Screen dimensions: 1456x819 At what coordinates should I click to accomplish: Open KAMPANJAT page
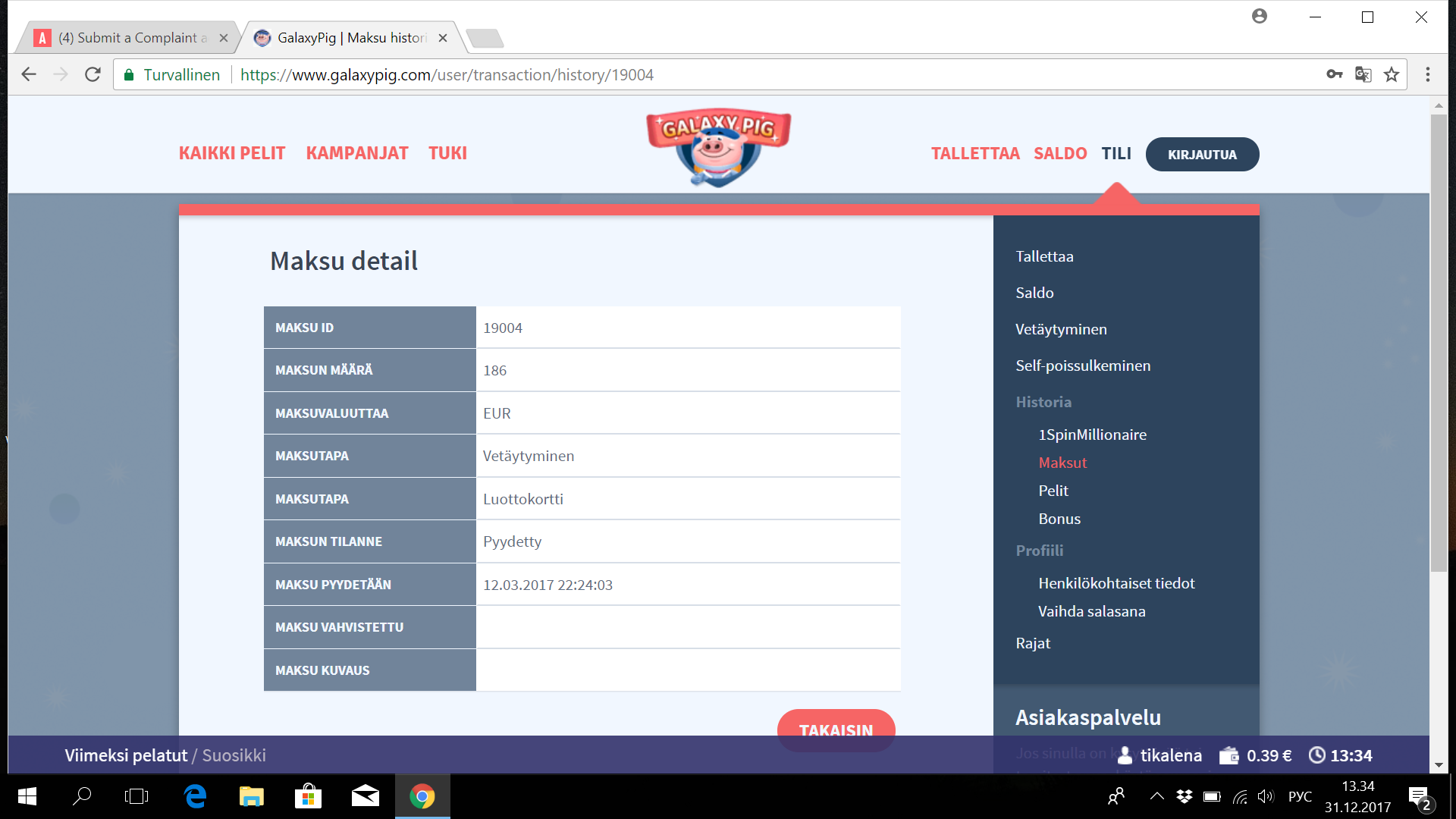point(357,153)
